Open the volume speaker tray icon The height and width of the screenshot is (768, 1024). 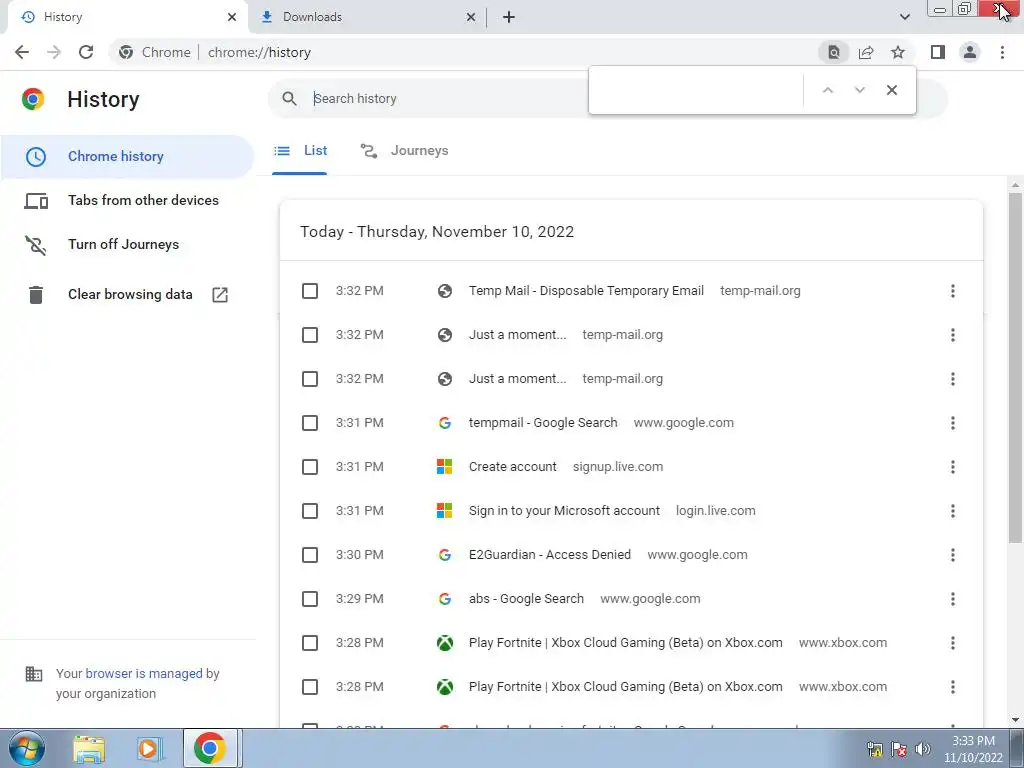click(922, 749)
